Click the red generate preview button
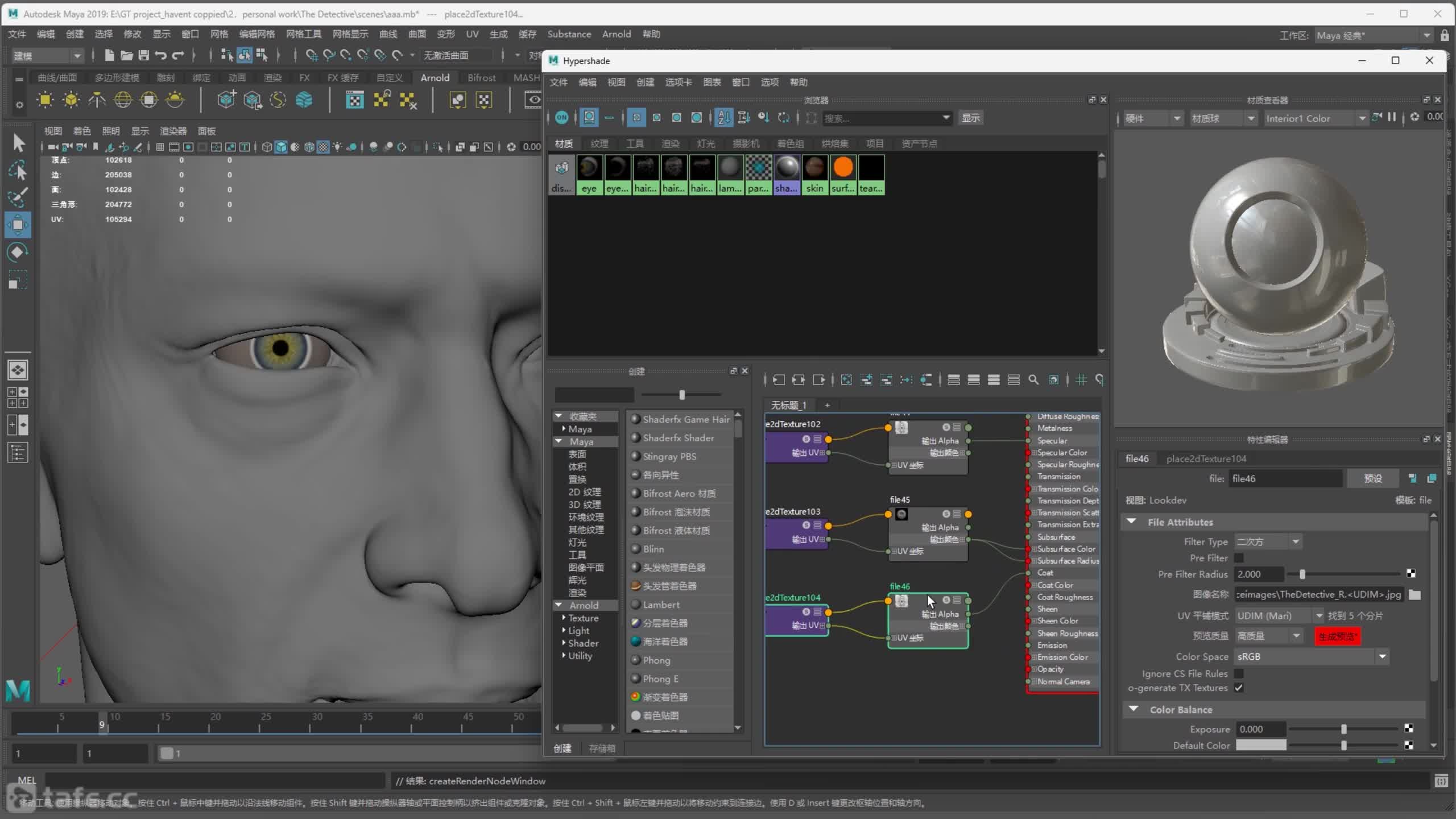The height and width of the screenshot is (819, 1456). pos(1338,636)
